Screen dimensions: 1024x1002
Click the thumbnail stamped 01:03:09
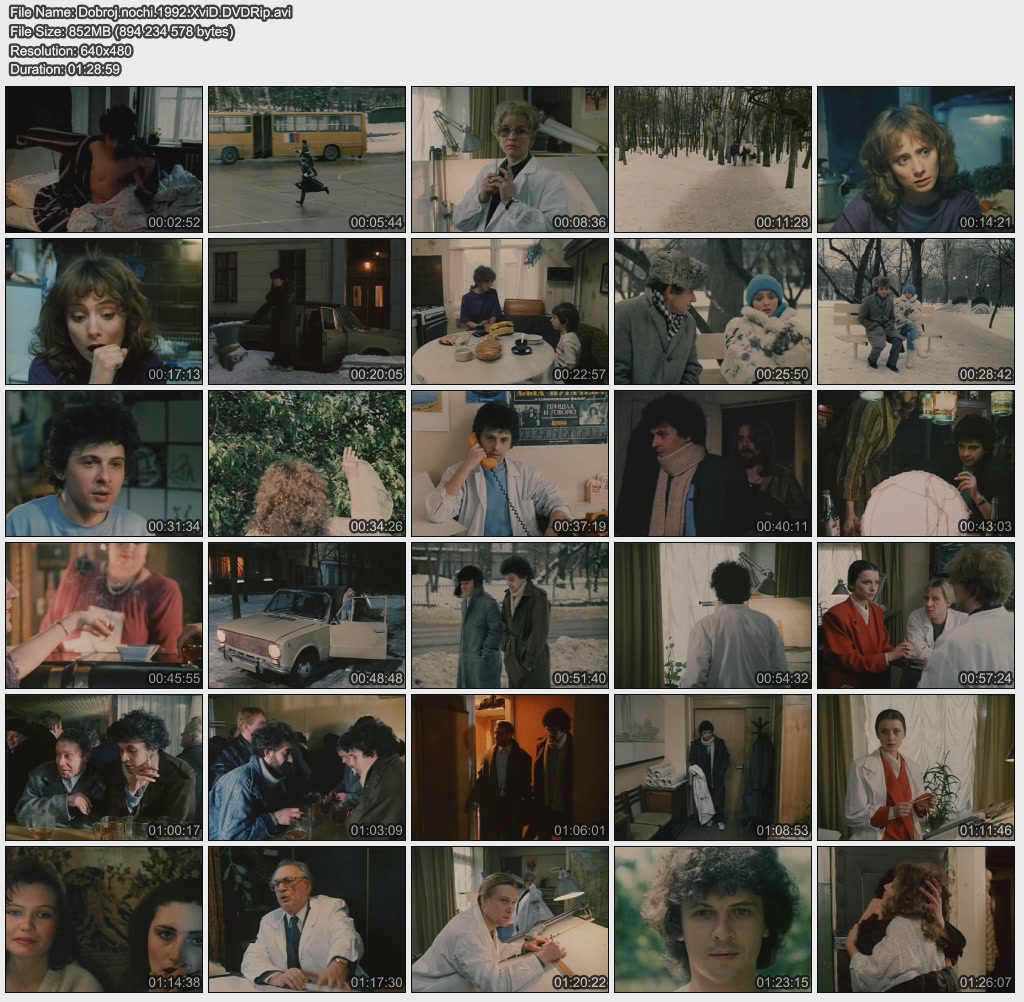pos(307,768)
